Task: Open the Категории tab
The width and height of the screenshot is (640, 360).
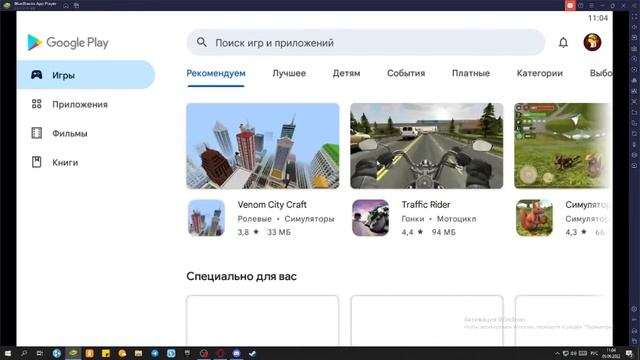Action: pos(540,73)
